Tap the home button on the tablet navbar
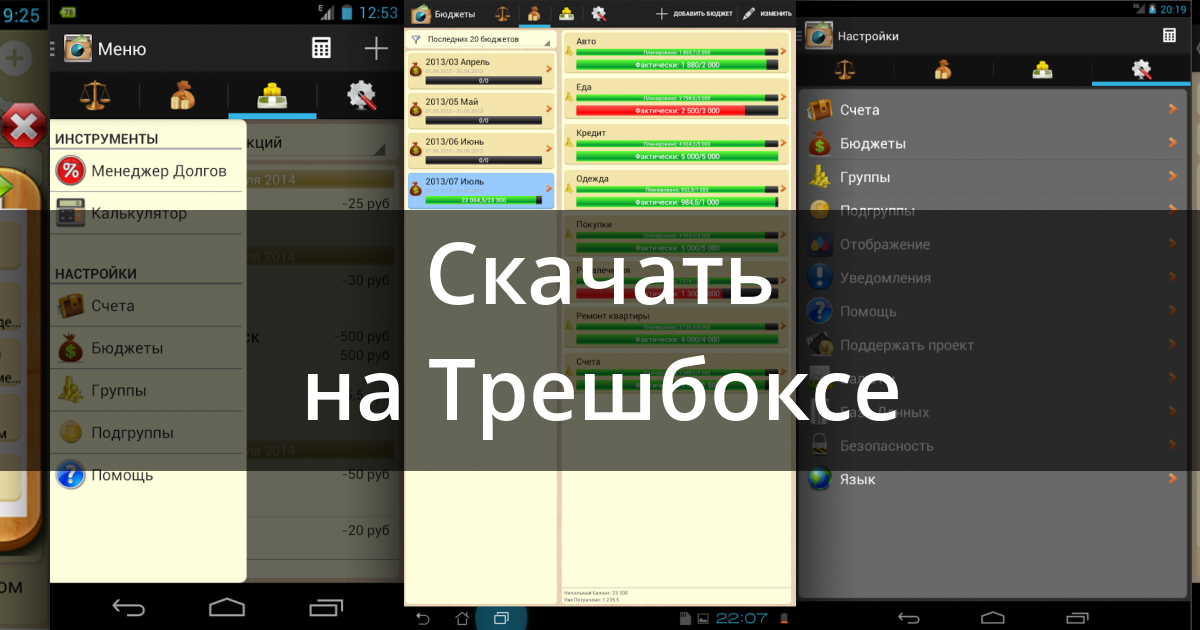The width and height of the screenshot is (1200, 630). coord(462,619)
